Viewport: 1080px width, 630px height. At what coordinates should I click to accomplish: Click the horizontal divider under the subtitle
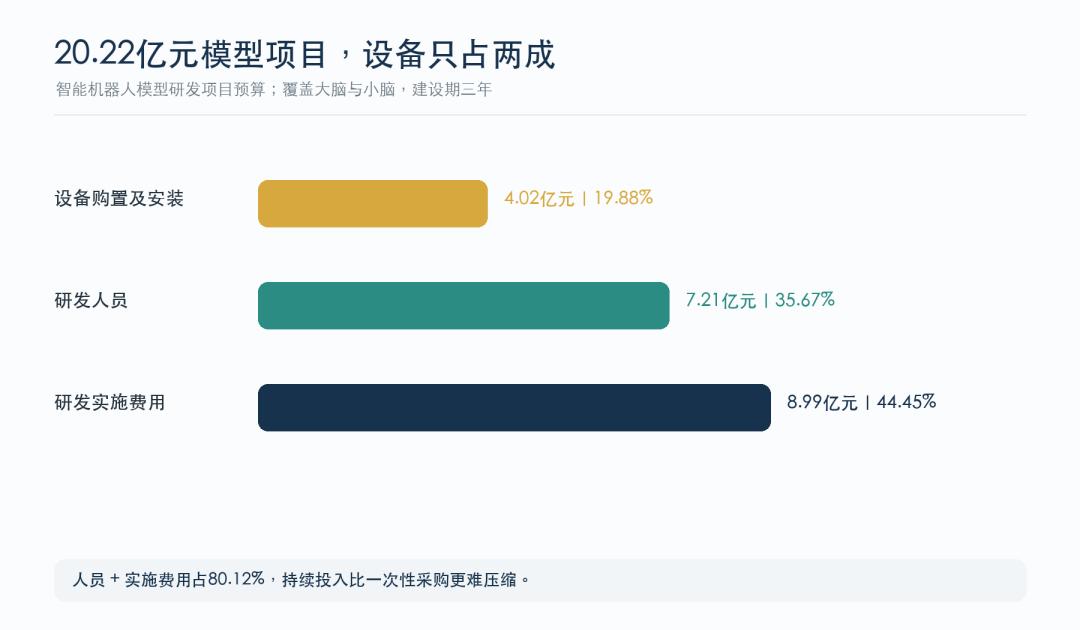(540, 115)
